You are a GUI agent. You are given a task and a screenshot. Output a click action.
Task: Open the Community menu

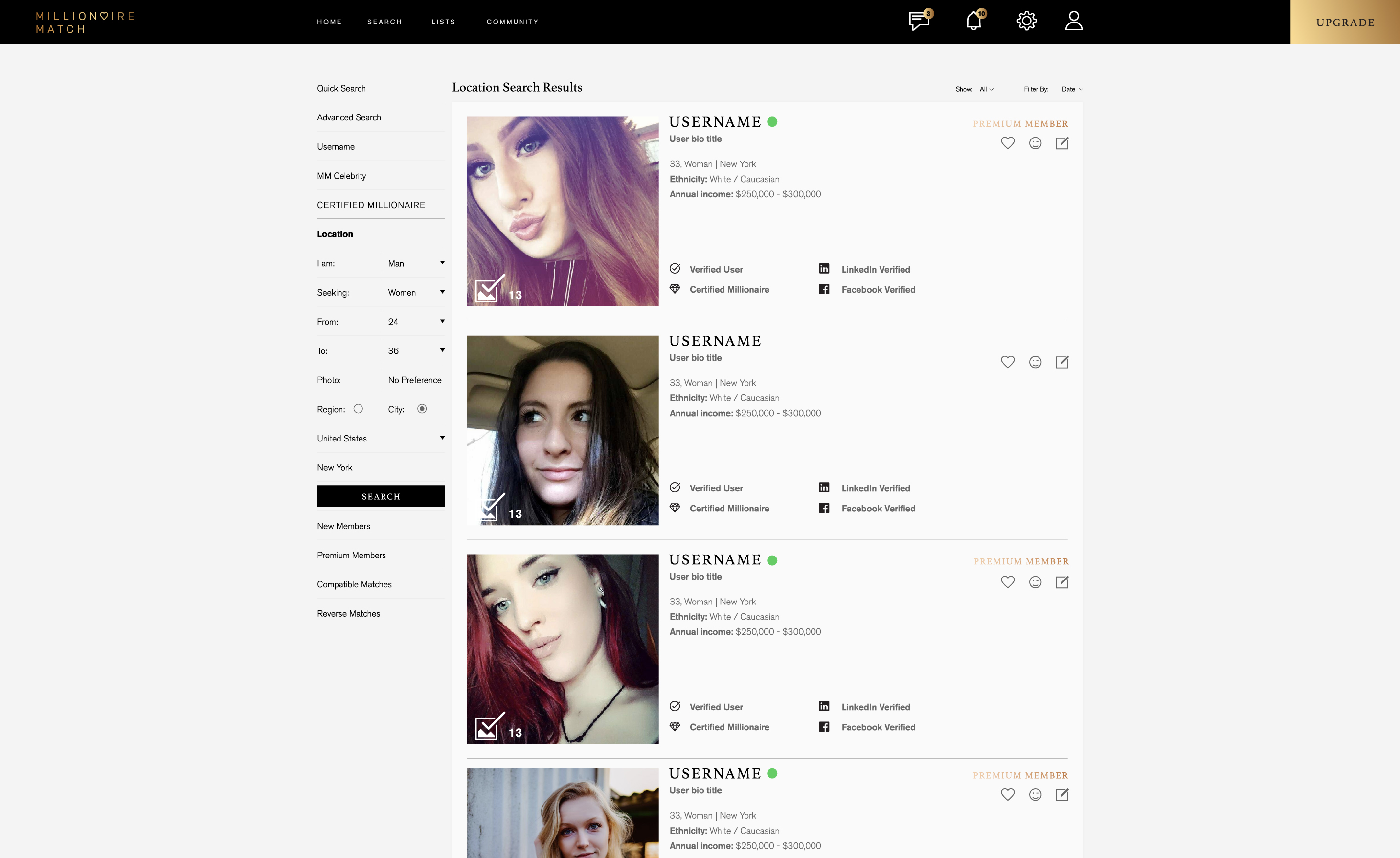pyautogui.click(x=513, y=22)
